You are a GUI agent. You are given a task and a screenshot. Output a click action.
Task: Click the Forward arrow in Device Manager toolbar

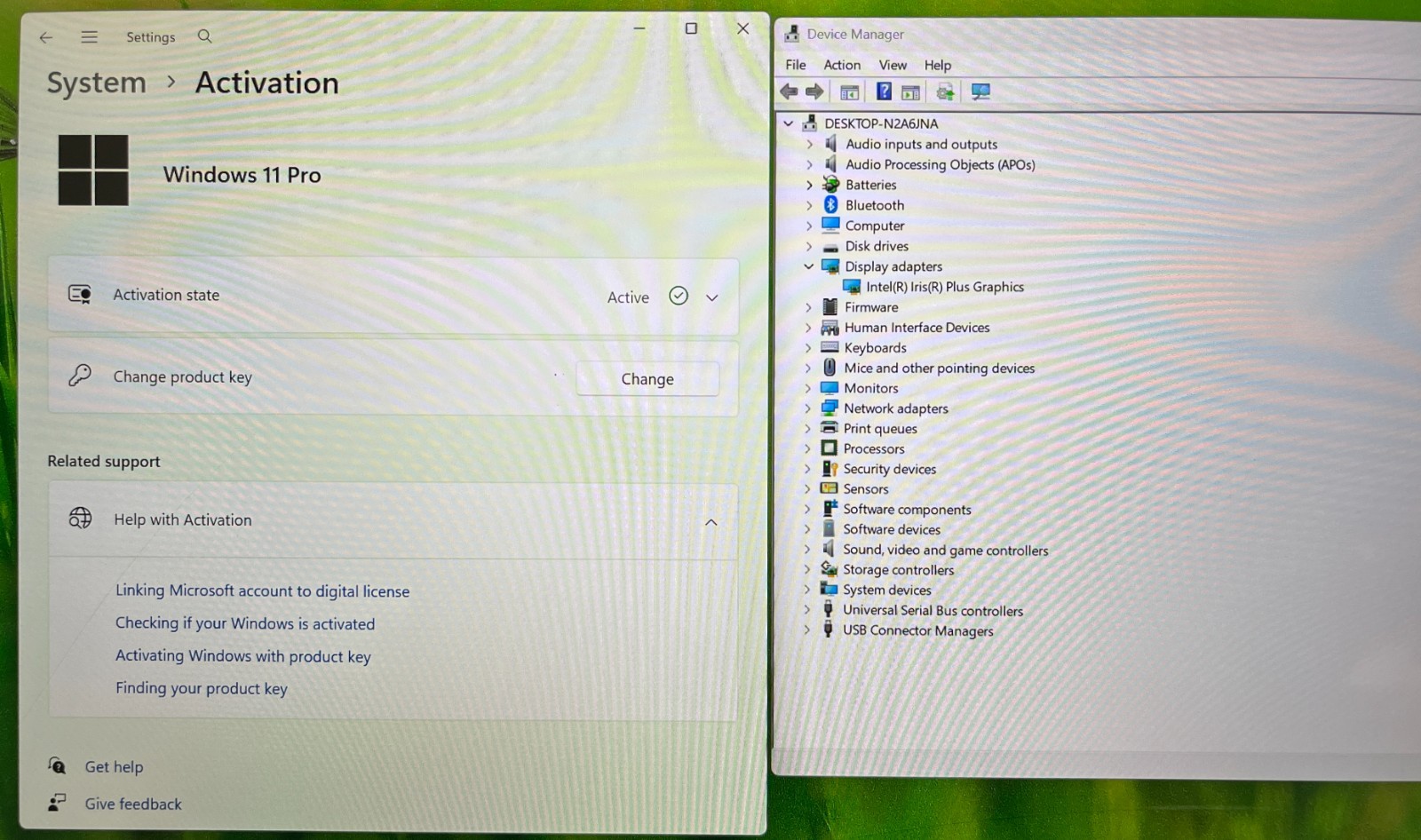pos(814,91)
